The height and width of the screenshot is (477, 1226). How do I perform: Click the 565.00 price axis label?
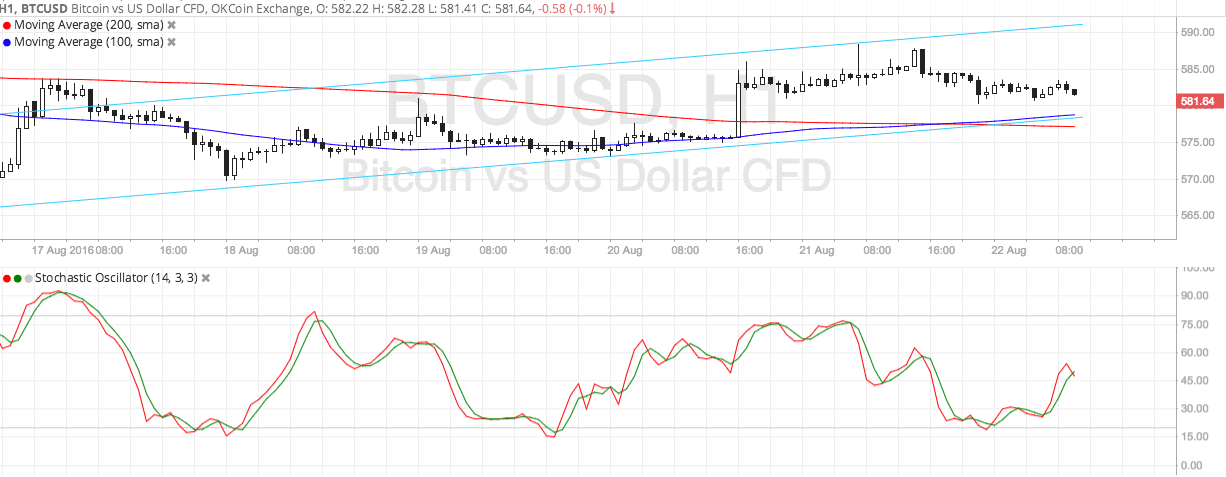tap(1199, 215)
